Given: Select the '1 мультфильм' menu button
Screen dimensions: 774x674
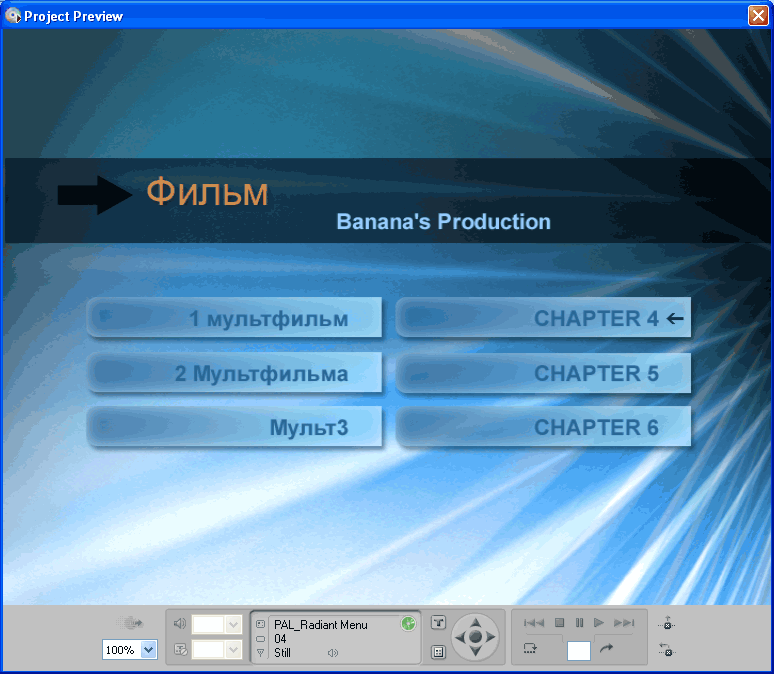Looking at the screenshot, I should [x=234, y=317].
